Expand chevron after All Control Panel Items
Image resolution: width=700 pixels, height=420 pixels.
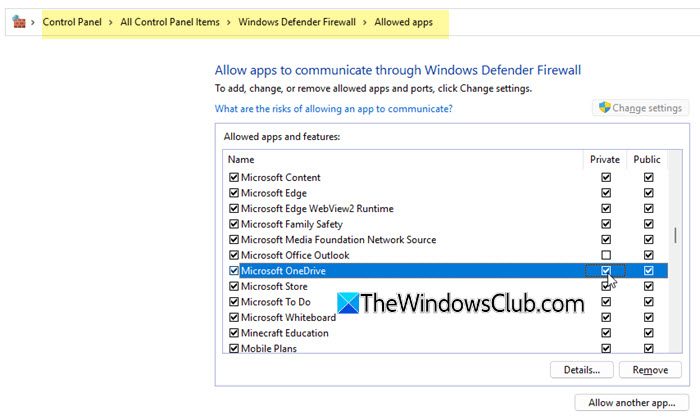pyautogui.click(x=229, y=22)
